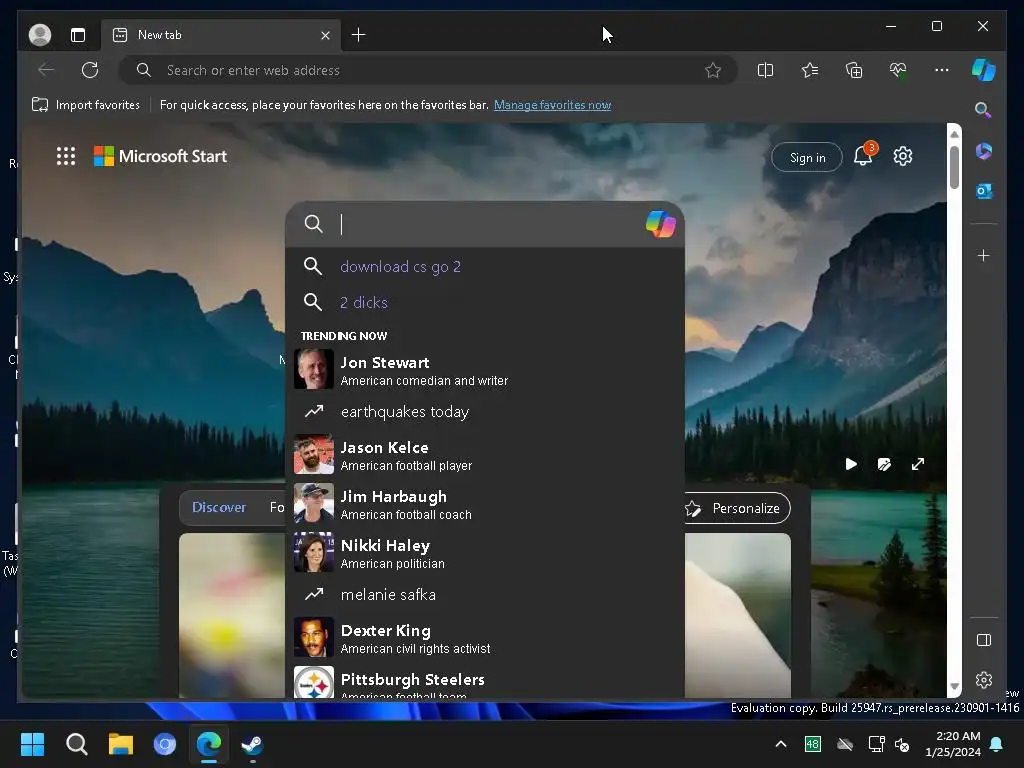
Task: Open Split screen icon in toolbar
Action: (765, 70)
